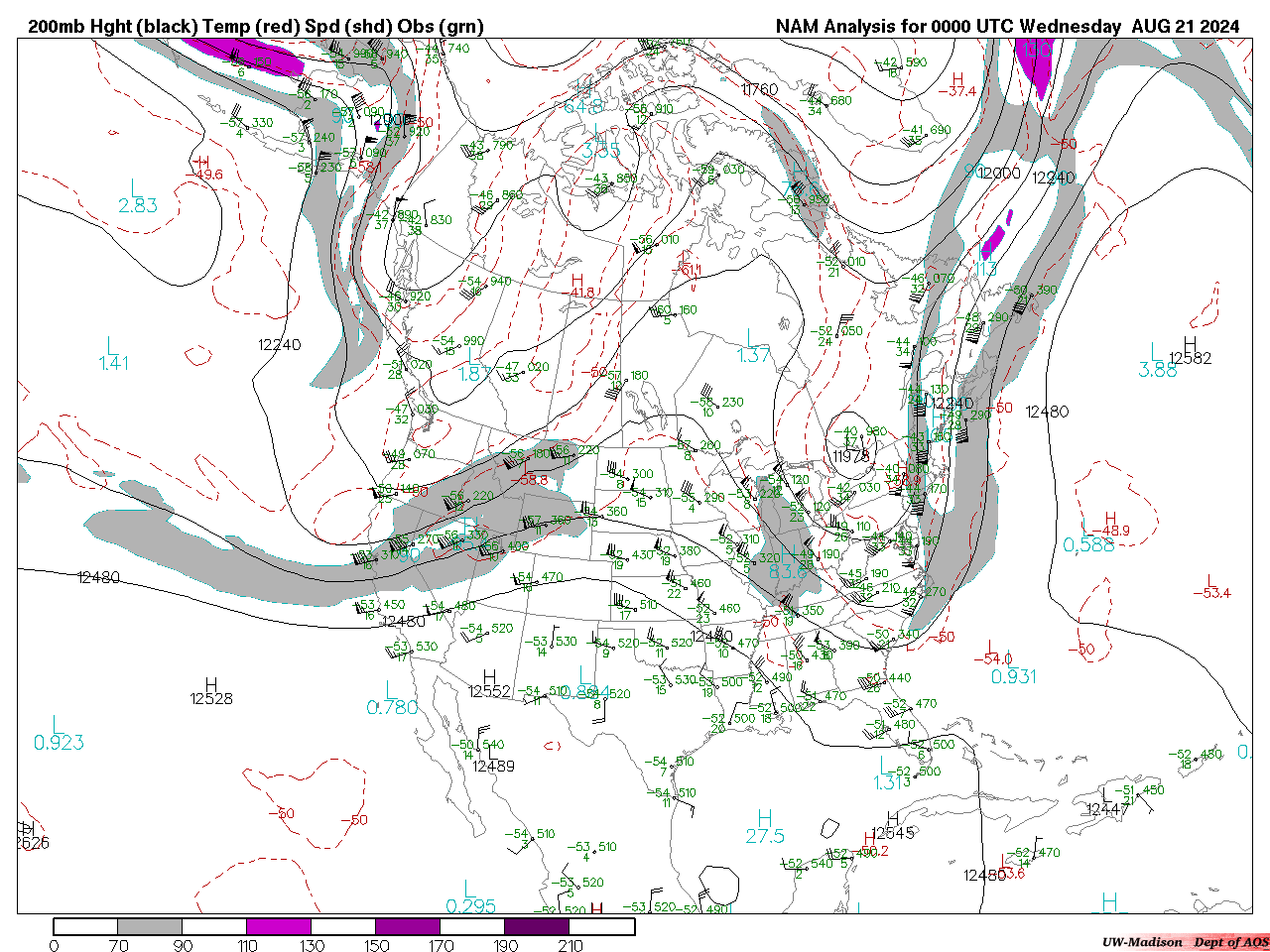The width and height of the screenshot is (1270, 952).
Task: Click the magenta 110–130 legend swatch
Action: (279, 926)
